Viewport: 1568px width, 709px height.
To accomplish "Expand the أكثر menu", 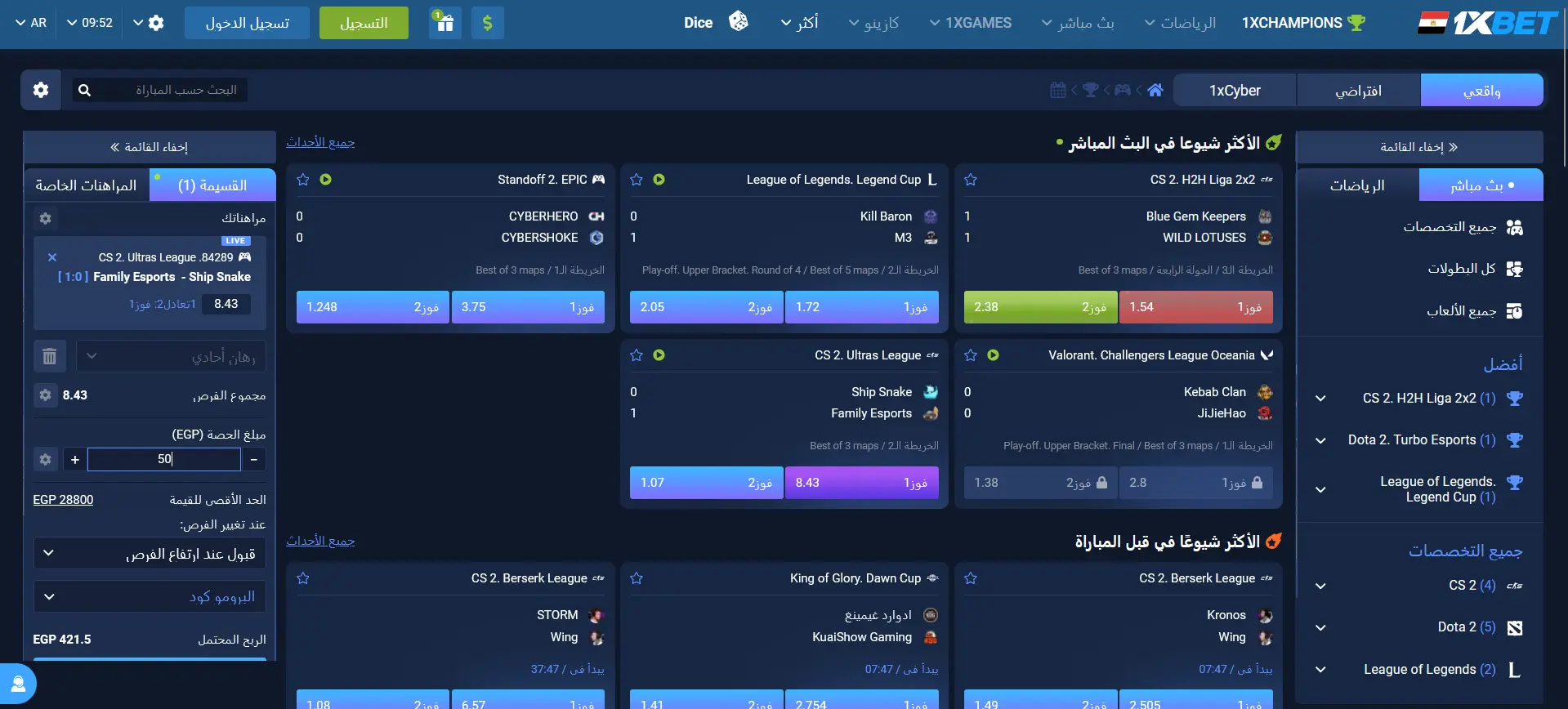I will [x=799, y=23].
